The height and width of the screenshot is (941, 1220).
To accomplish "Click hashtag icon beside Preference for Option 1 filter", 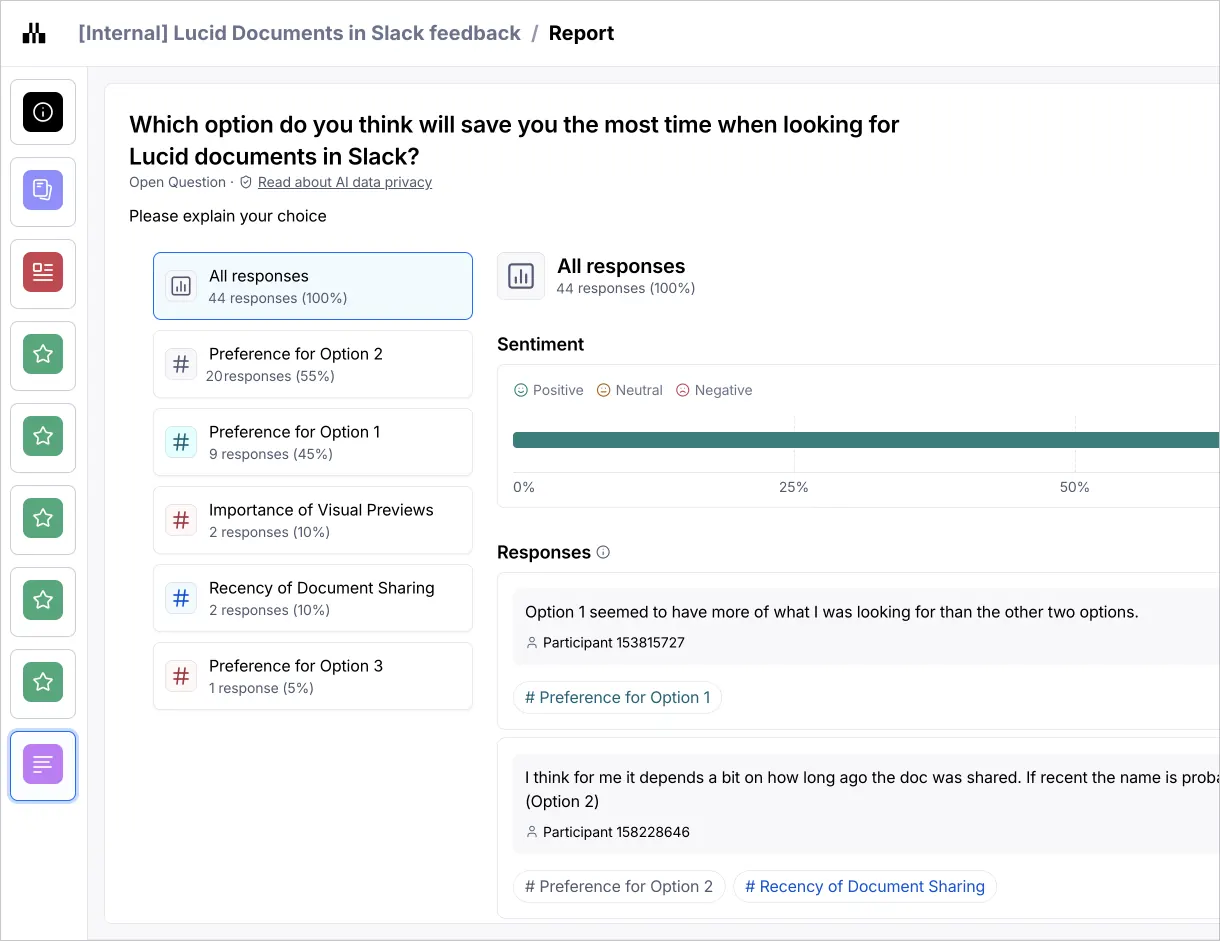I will click(x=181, y=442).
